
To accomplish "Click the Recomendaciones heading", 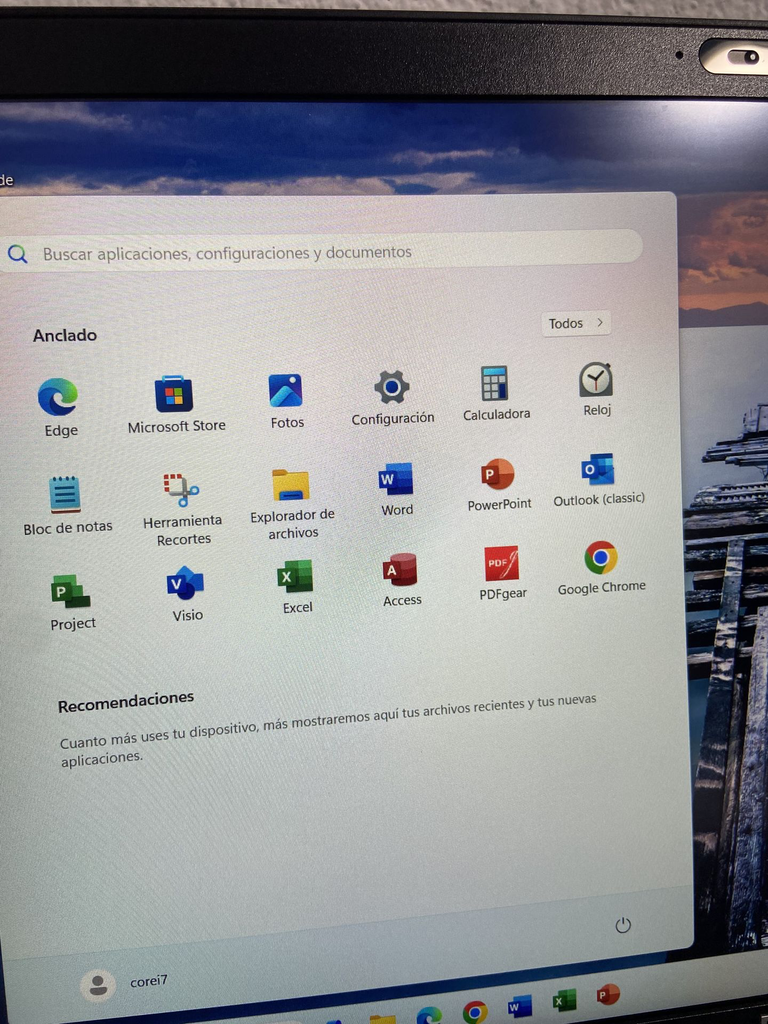I will tap(125, 701).
